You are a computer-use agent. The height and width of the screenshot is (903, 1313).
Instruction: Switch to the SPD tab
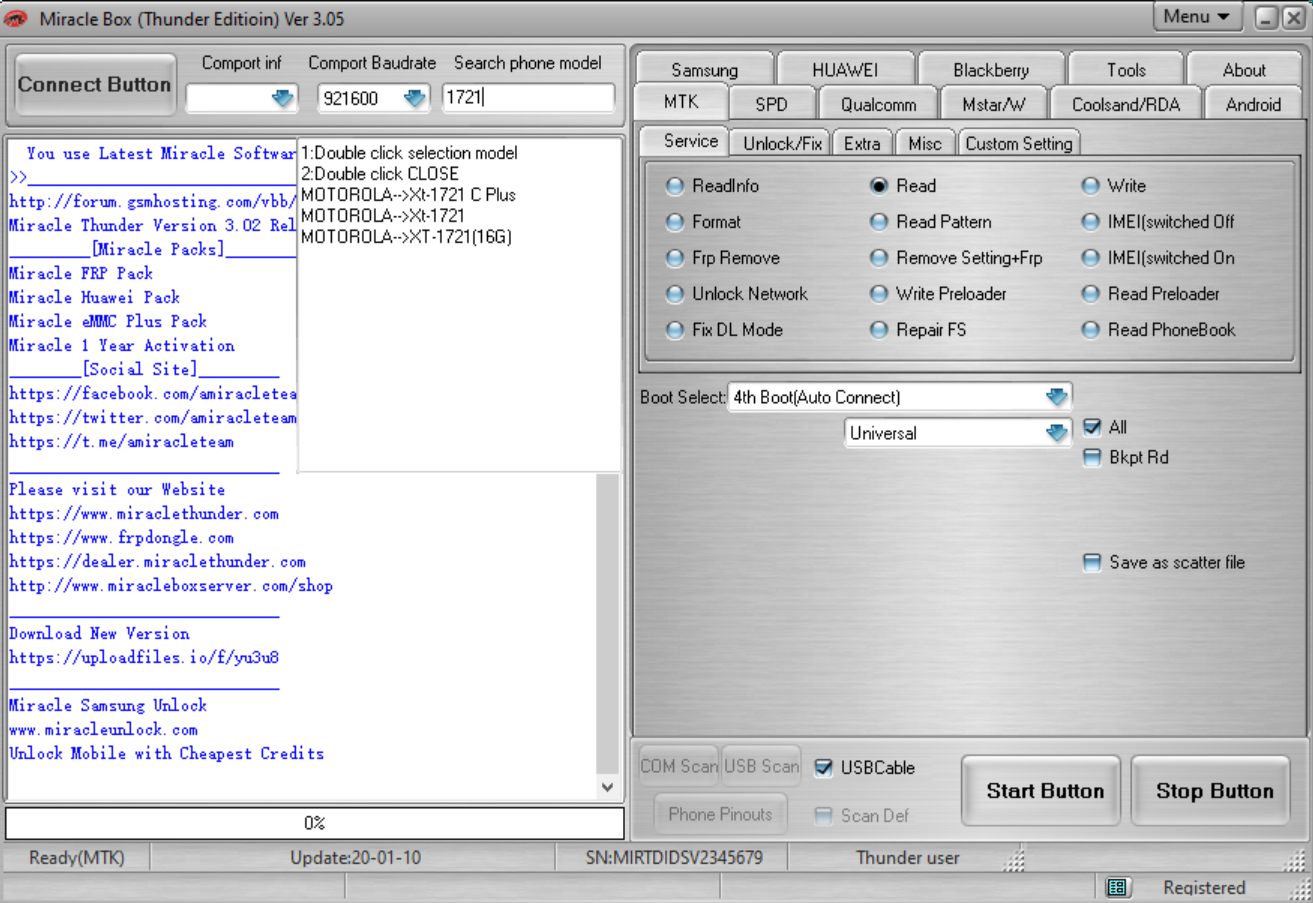pyautogui.click(x=772, y=104)
